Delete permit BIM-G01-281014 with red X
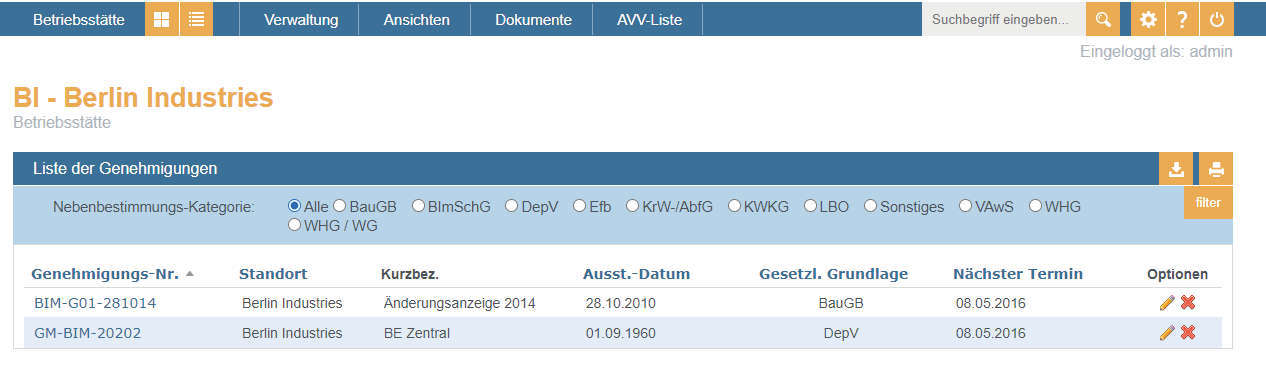This screenshot has width=1266, height=372. (1188, 303)
